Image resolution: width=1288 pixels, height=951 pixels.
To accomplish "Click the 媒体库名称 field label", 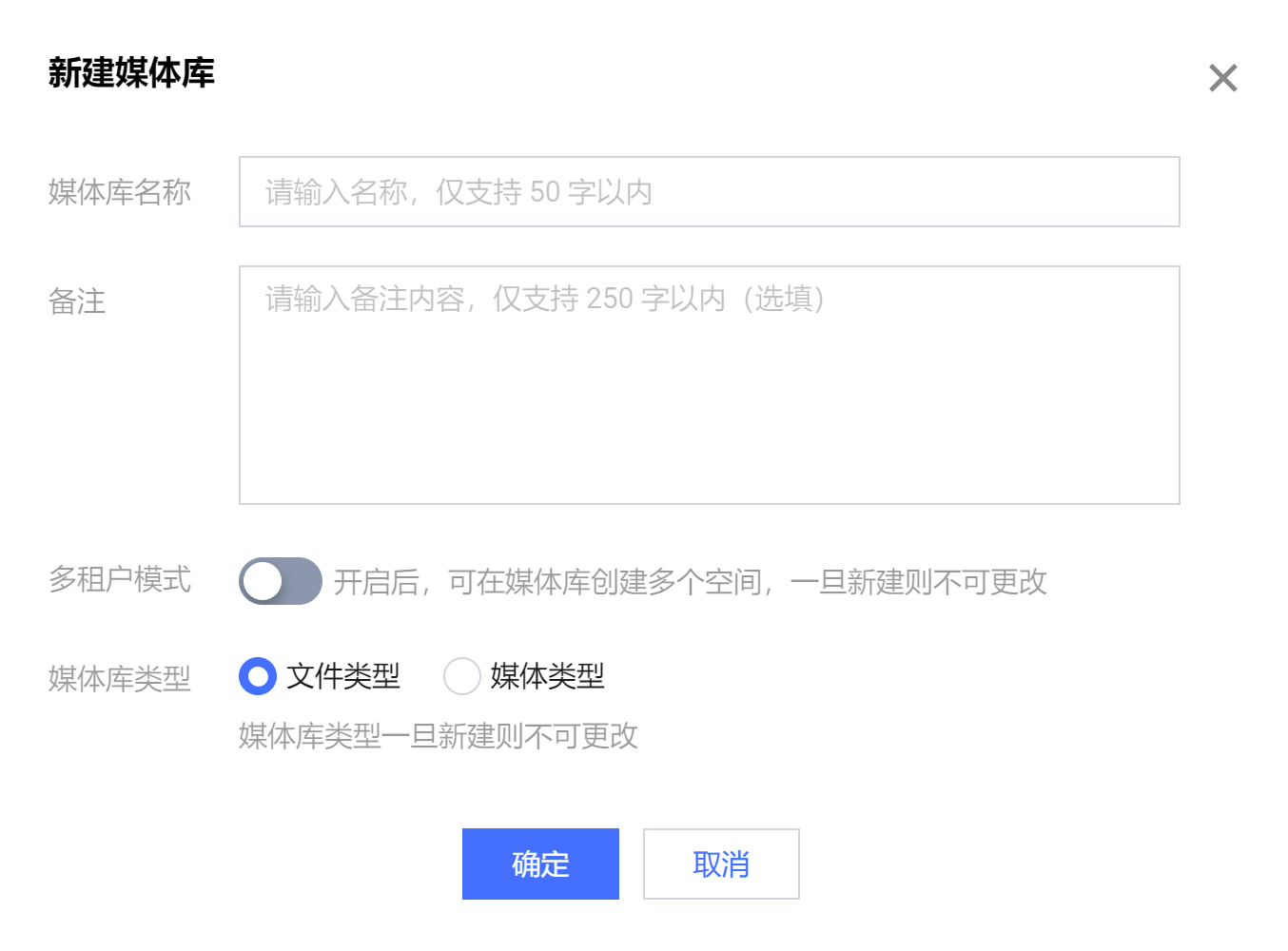I will click(120, 192).
